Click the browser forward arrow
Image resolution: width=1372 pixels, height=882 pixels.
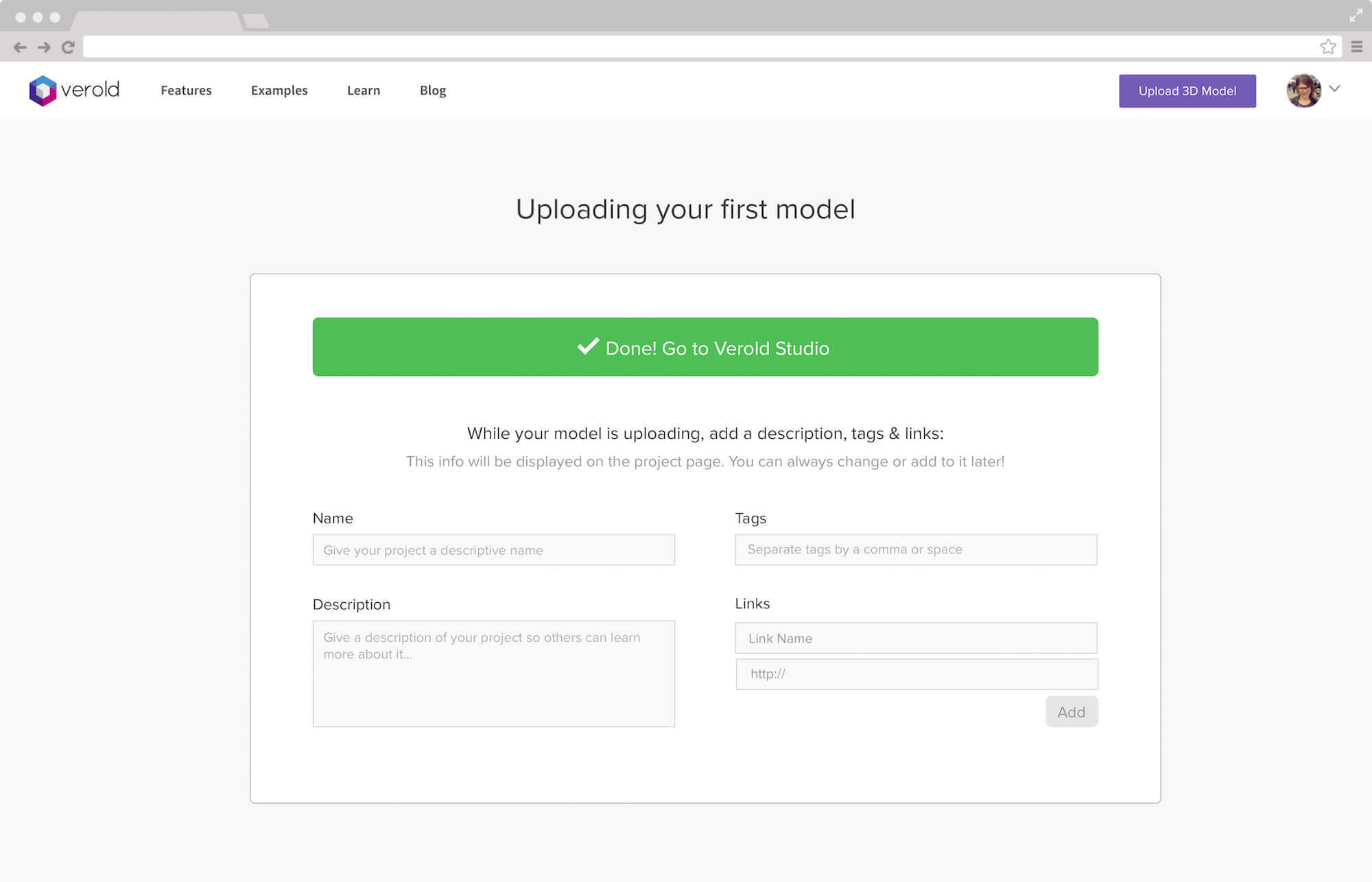[44, 47]
